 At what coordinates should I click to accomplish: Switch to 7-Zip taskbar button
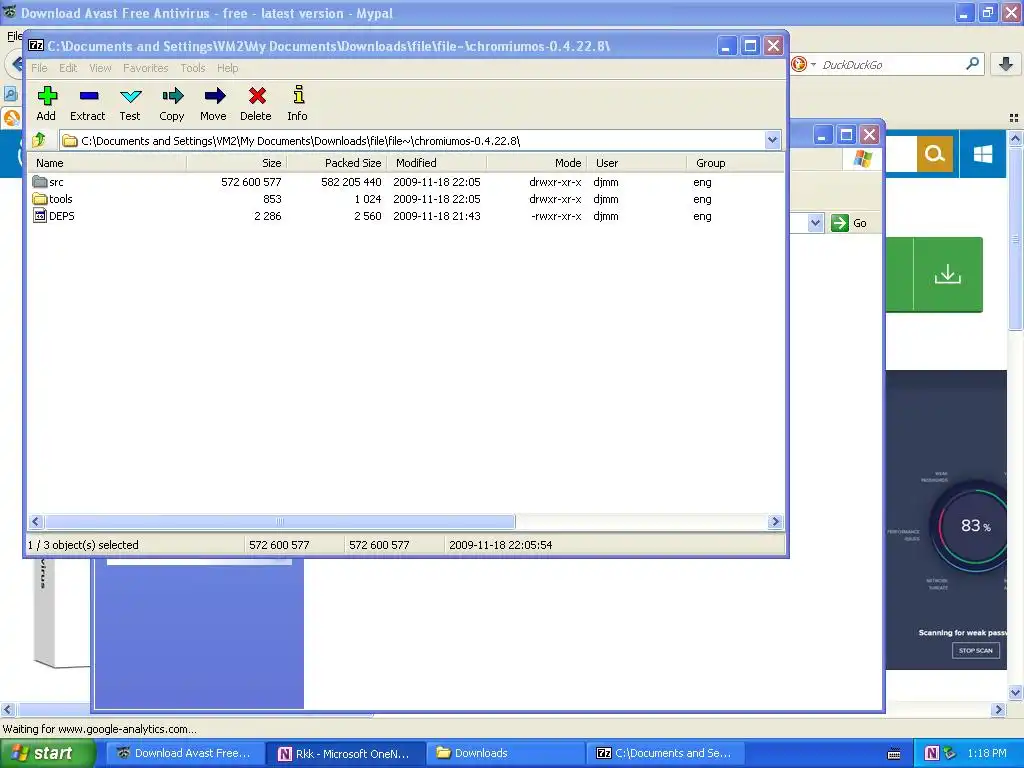coord(665,754)
